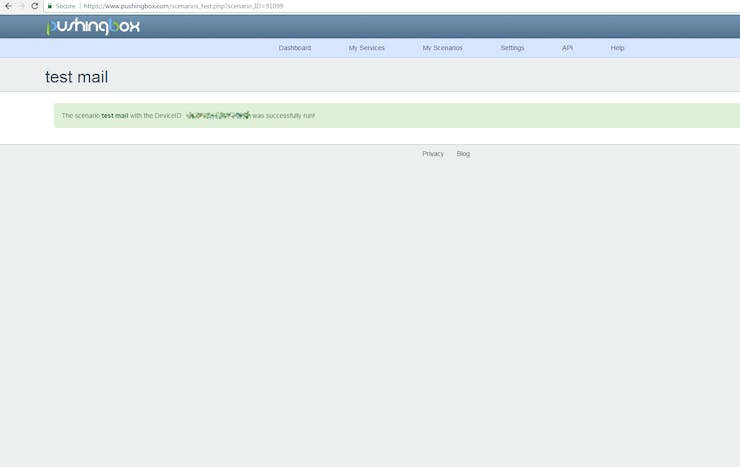Screen dimensions: 740x467
Task: Click the browser back arrow
Action: coord(8,6)
